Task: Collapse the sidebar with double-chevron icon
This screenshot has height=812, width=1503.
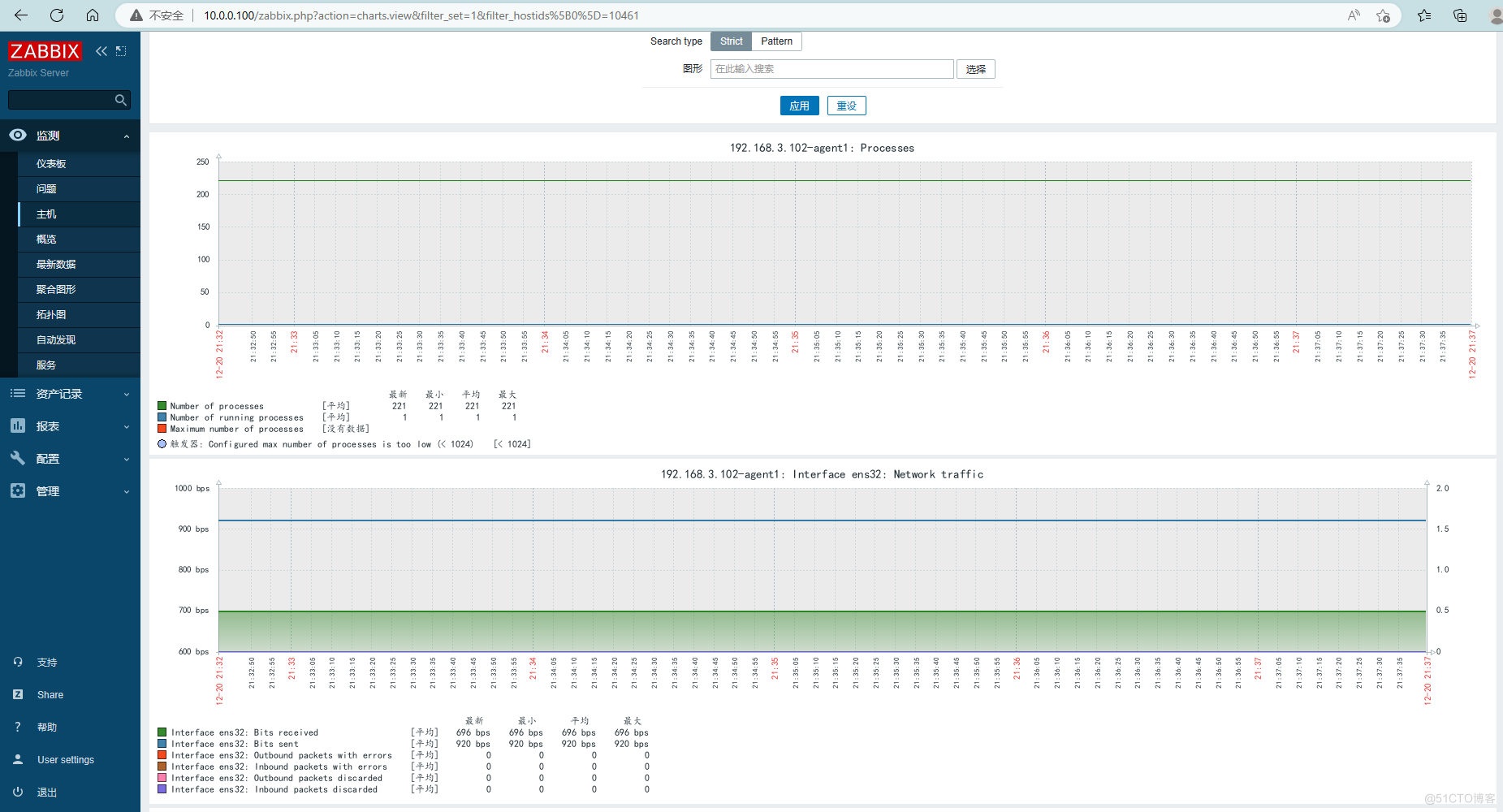Action: pos(101,51)
